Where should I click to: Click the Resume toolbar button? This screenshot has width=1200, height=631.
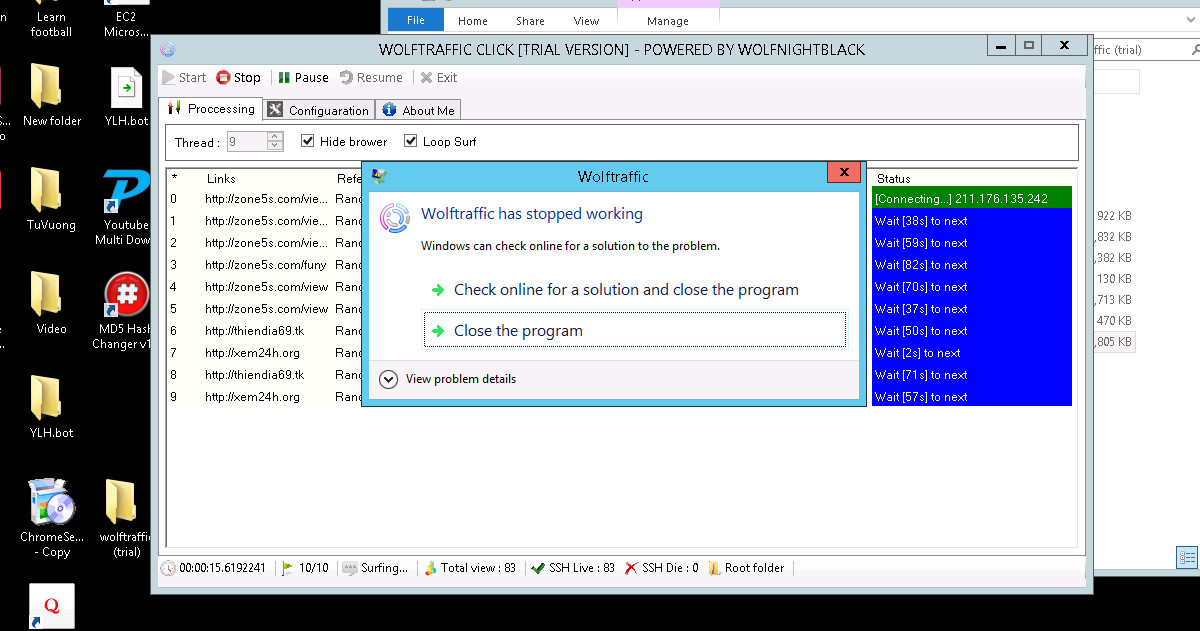point(371,77)
